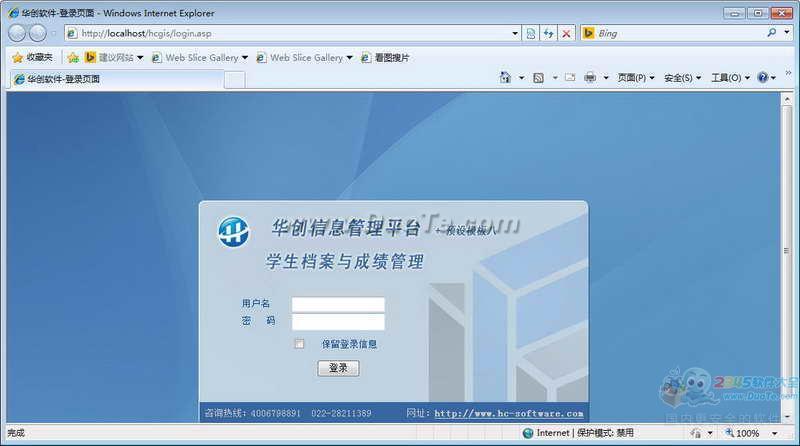This screenshot has width=800, height=446.
Task: Click the 保护模式: 禁用 status text
Action: coord(605,433)
